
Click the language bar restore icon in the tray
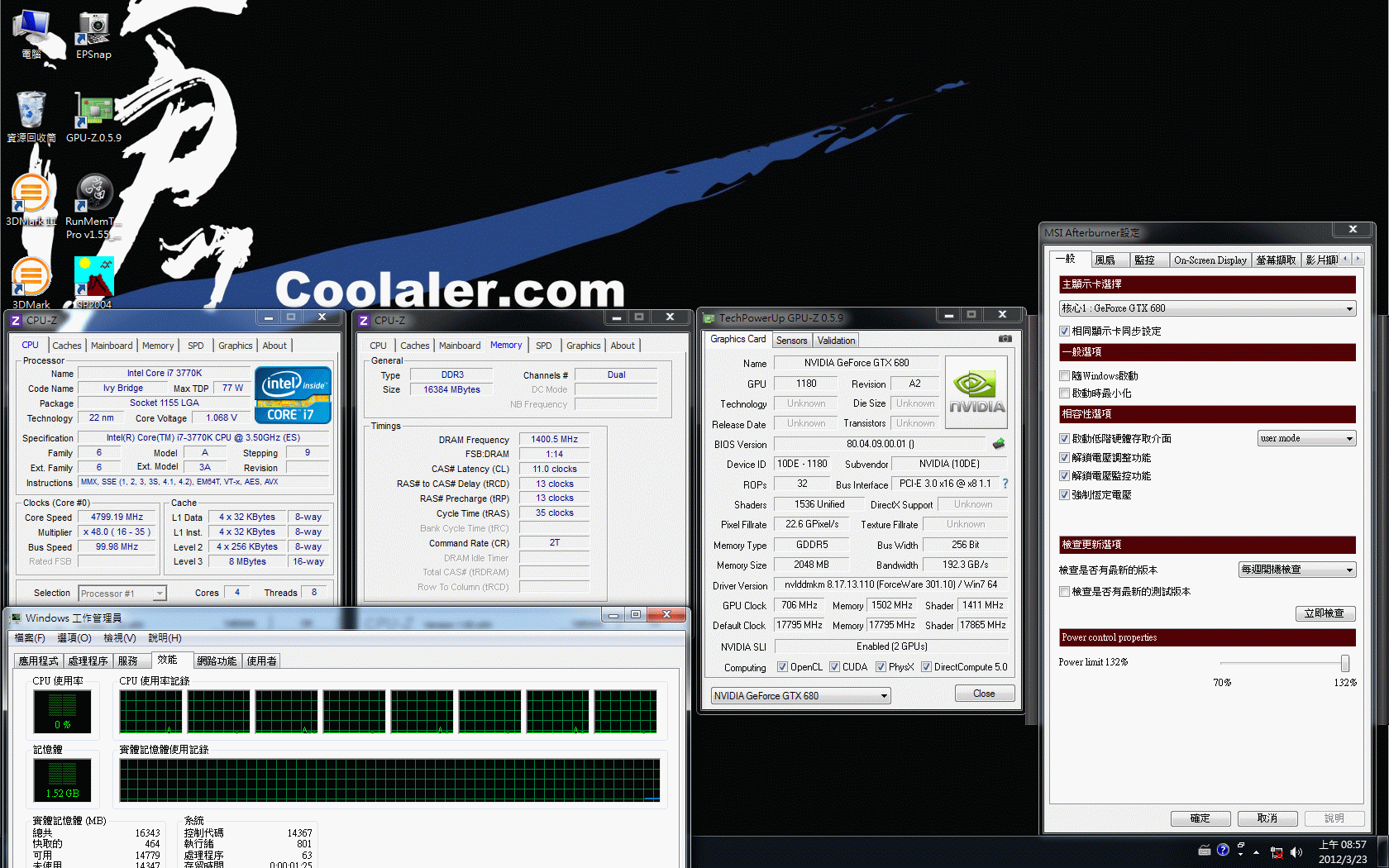tap(1241, 846)
